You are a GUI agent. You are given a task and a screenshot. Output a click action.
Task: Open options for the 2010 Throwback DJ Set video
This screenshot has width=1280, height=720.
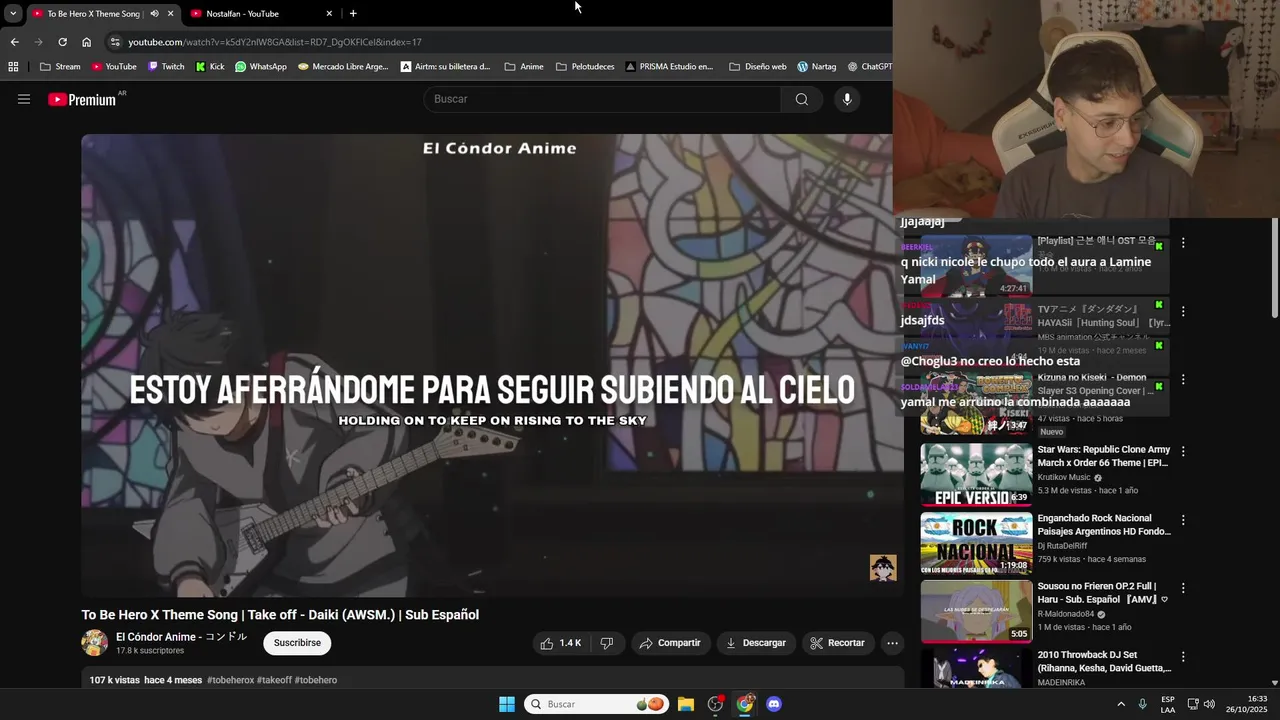1183,657
